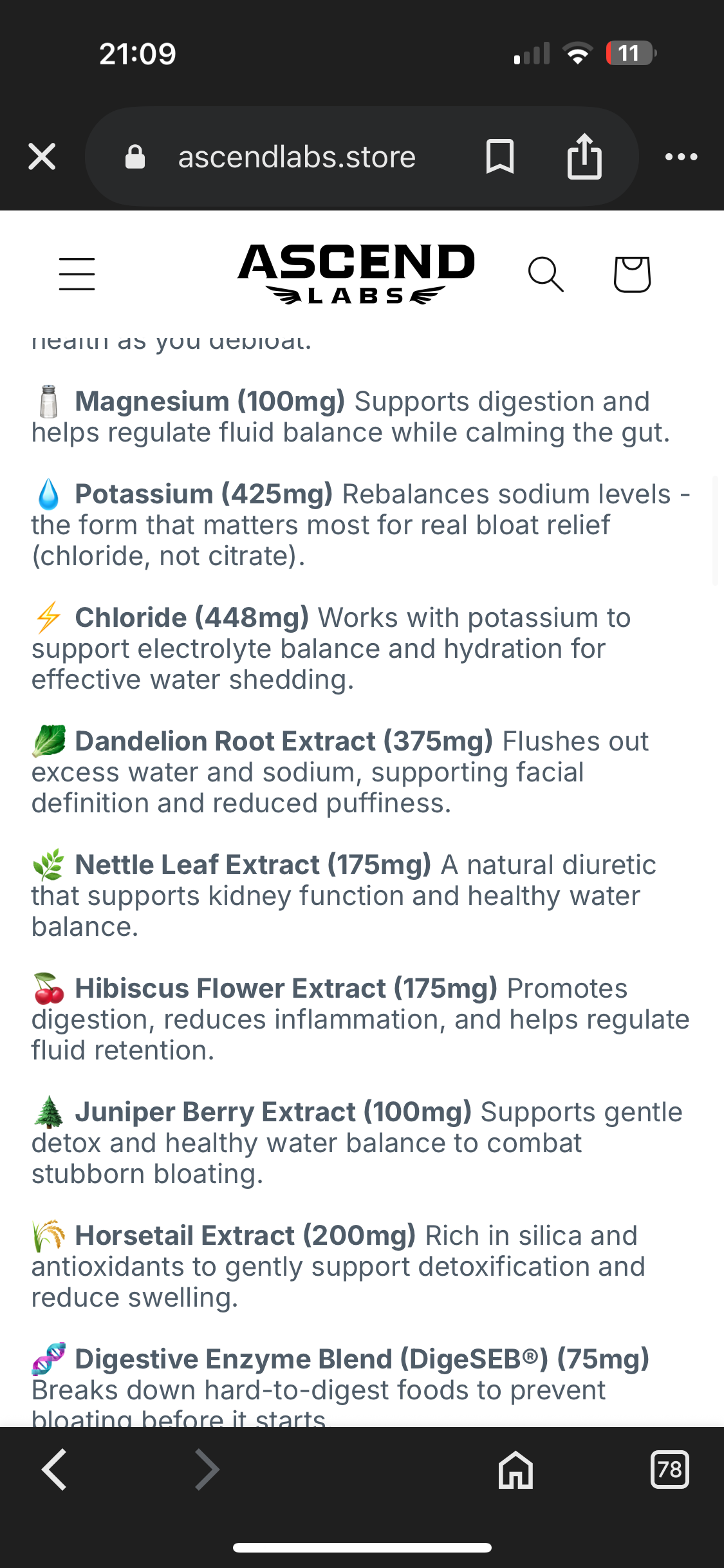Tap the Dandelion Root Extract (375mg) text

click(284, 741)
